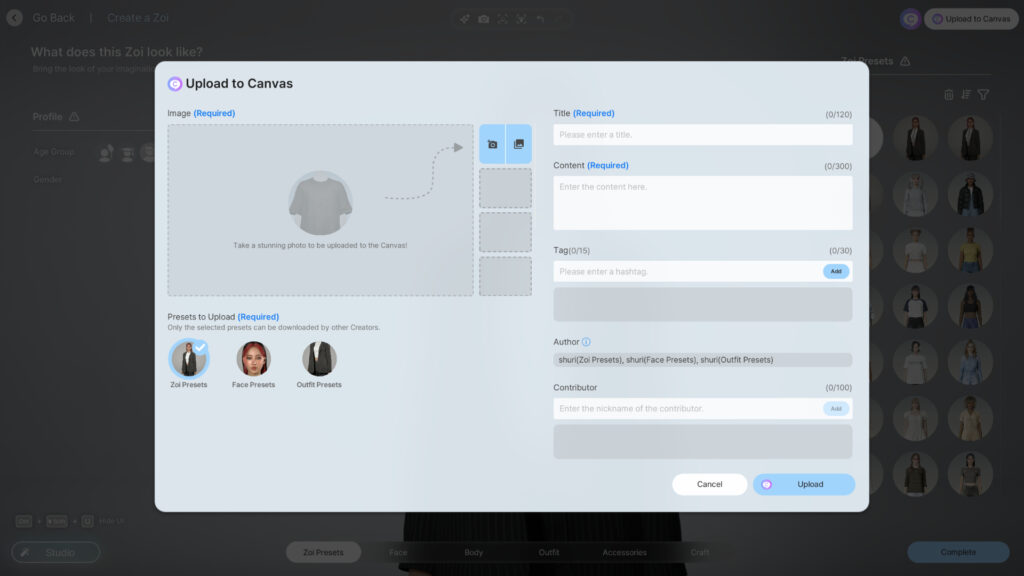Open the gallery import icon beside the camera
1024x576 pixels.
519,143
